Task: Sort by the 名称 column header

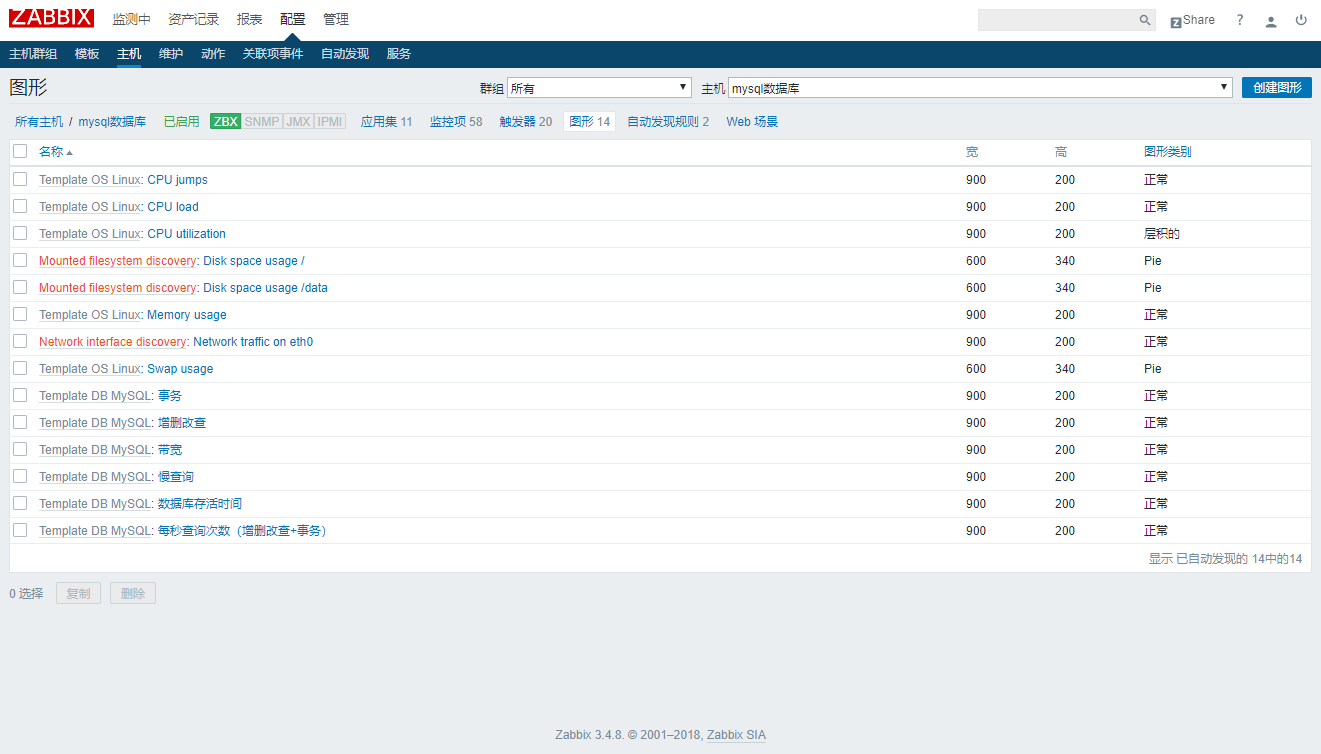Action: 55,152
